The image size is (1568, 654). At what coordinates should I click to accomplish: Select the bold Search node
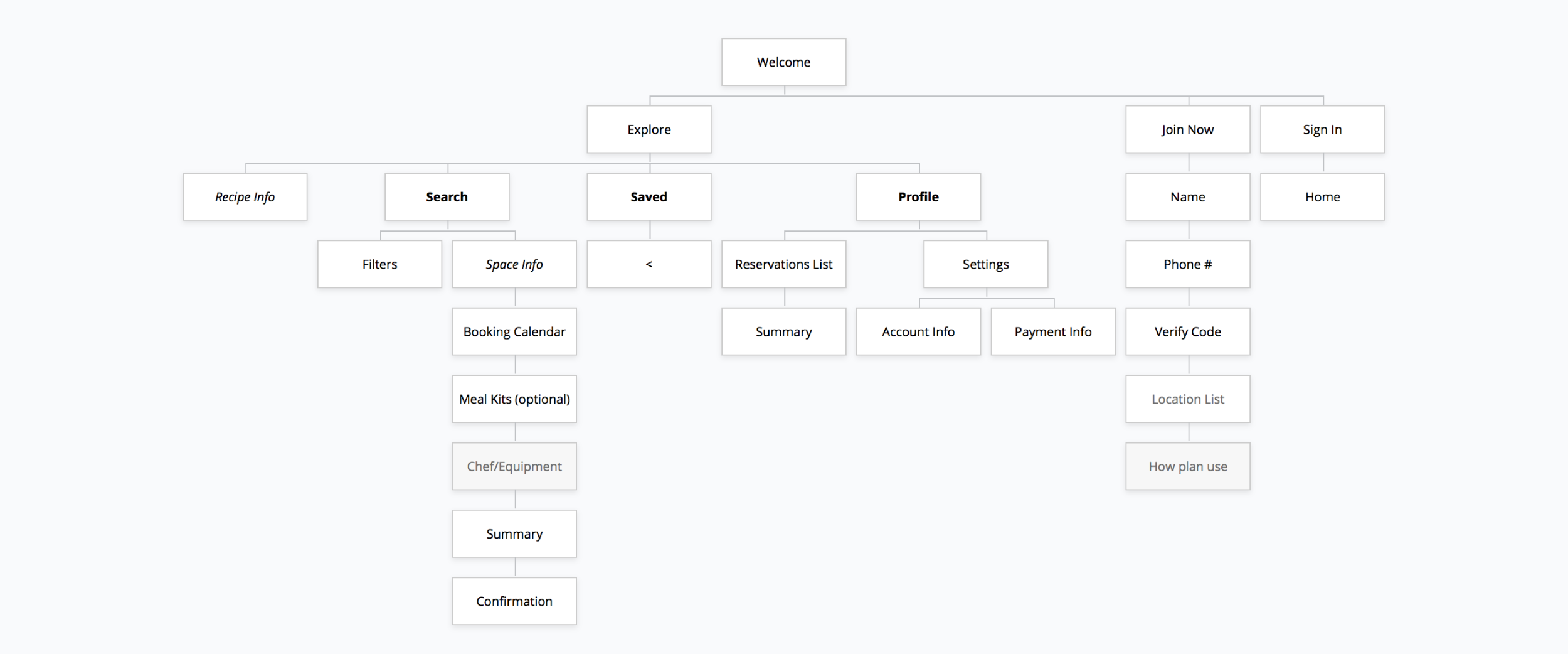tap(447, 197)
